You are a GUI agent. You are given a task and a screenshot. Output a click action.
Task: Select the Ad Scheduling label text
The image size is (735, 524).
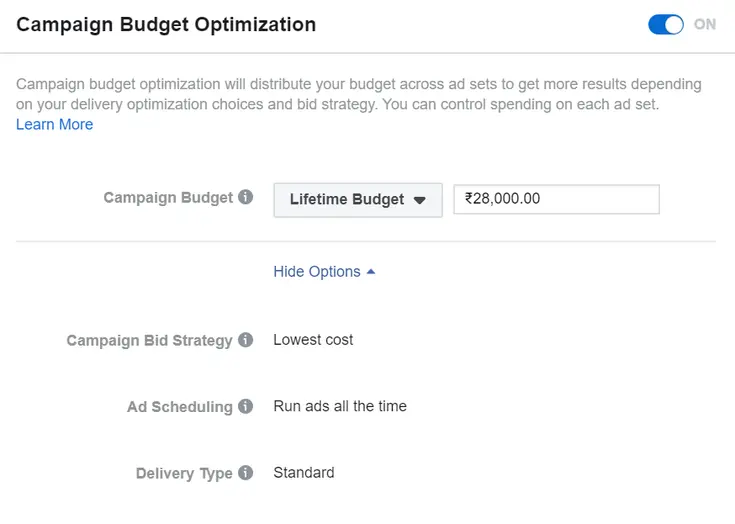[x=179, y=408]
